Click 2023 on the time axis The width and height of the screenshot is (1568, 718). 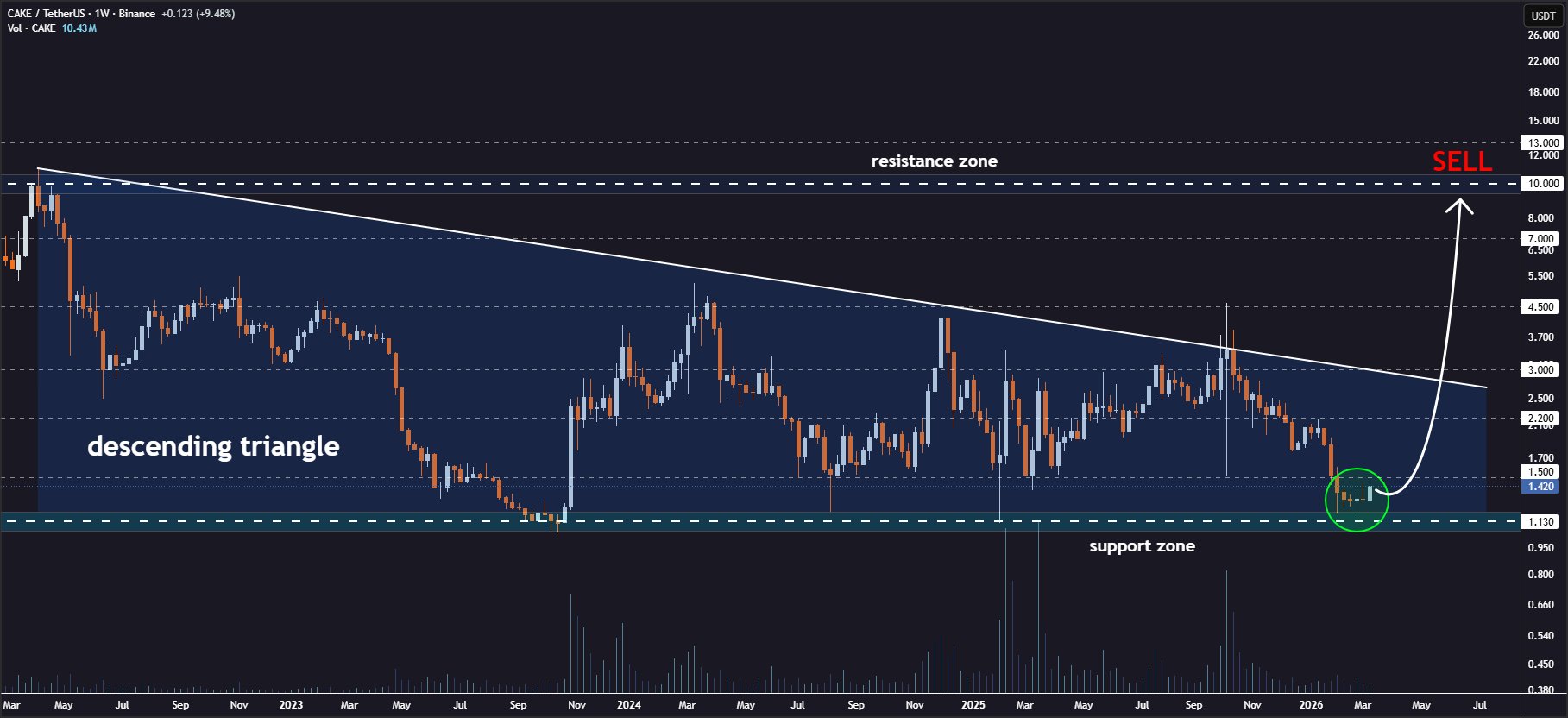coord(291,705)
